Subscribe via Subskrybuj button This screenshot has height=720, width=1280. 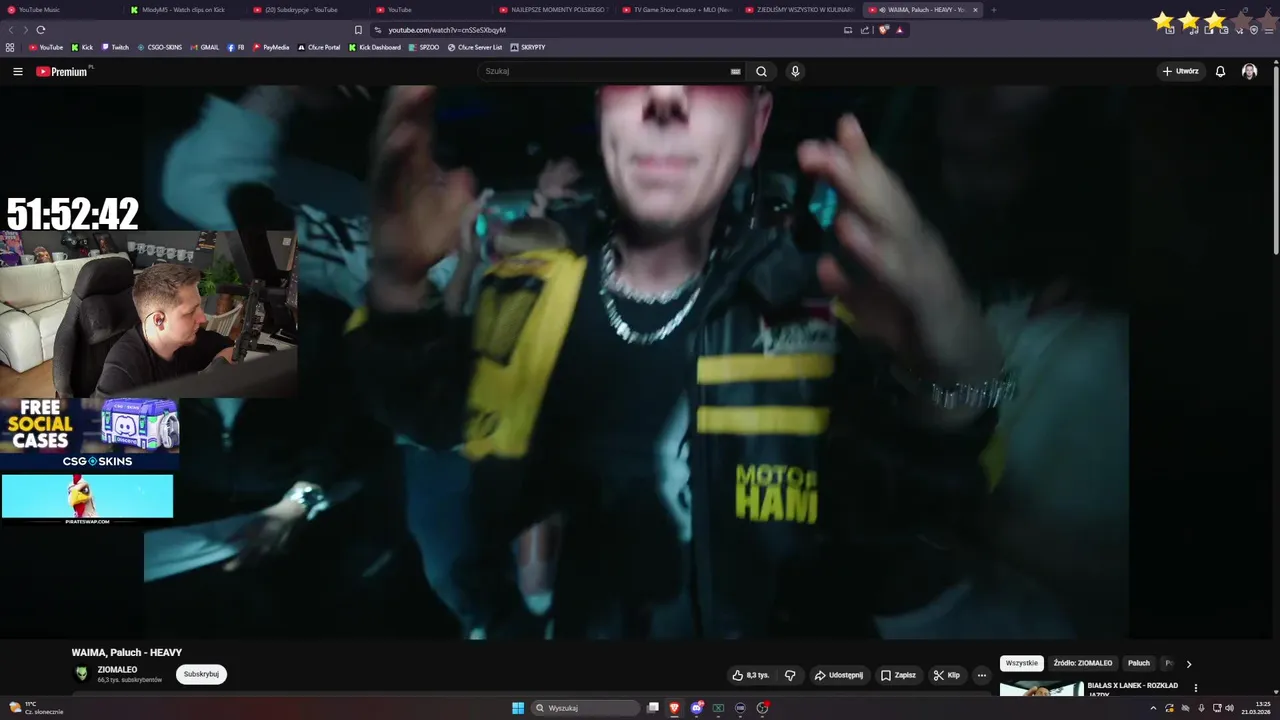click(x=201, y=674)
